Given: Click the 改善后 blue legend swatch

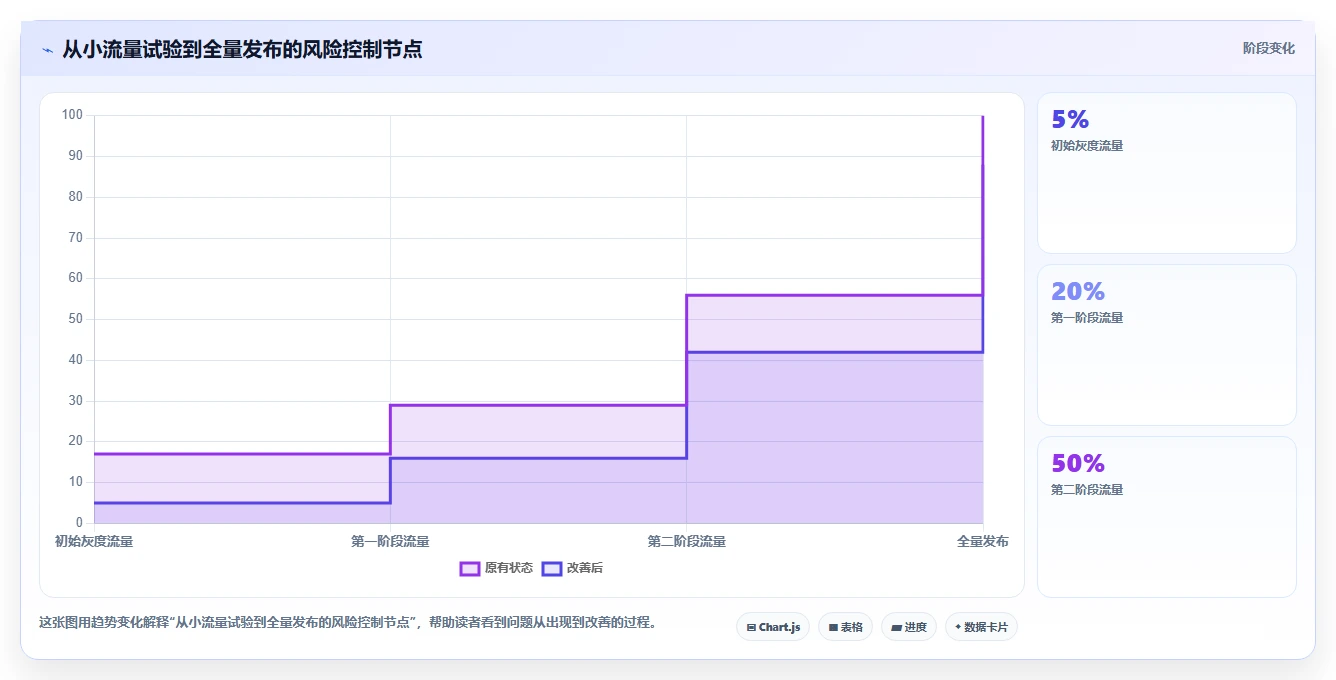Looking at the screenshot, I should (x=551, y=568).
